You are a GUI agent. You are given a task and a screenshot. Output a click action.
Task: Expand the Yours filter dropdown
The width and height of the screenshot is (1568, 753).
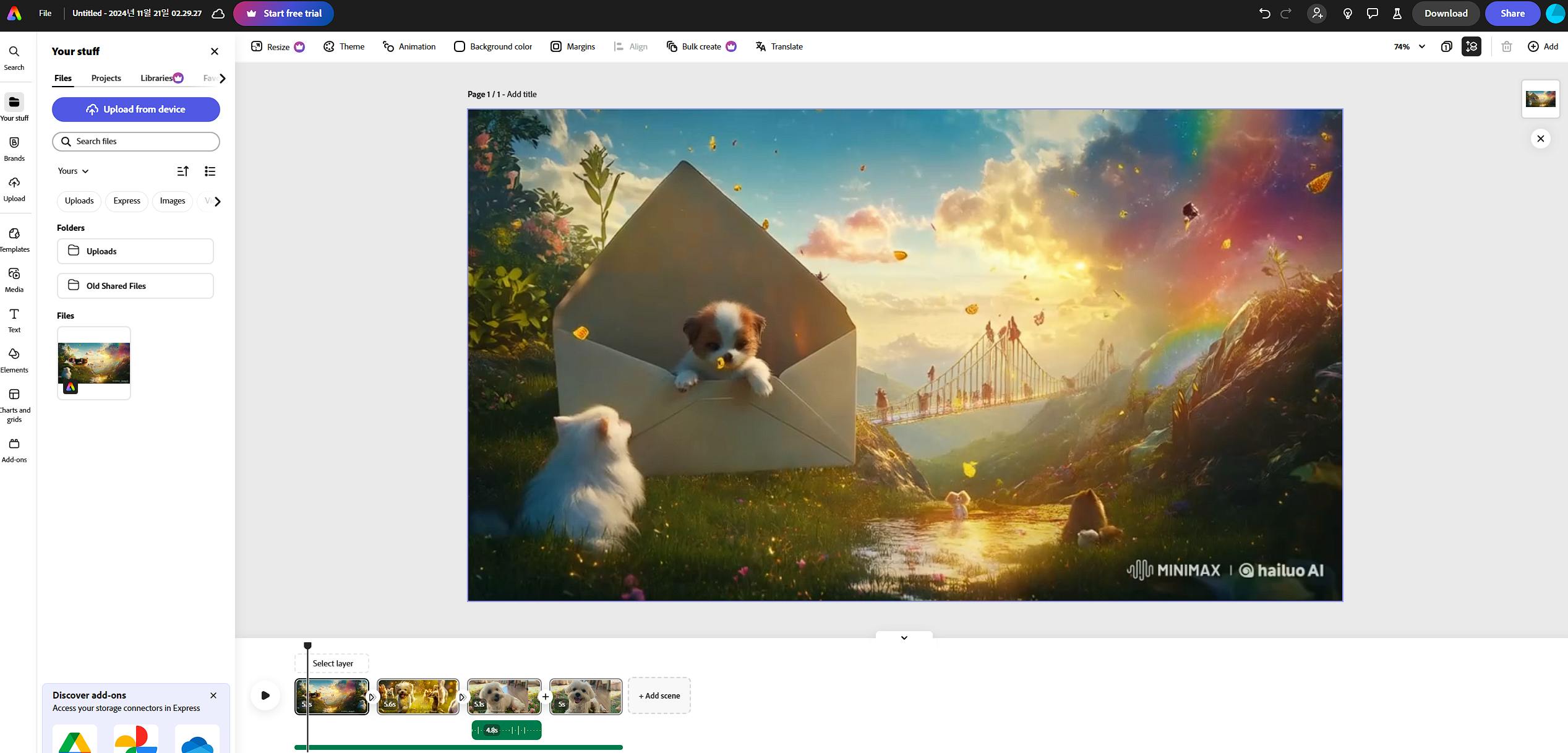point(73,171)
